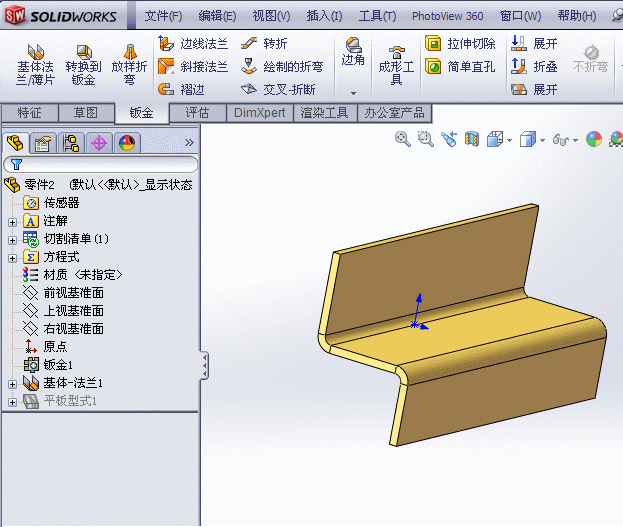Switch to the 评估 tab
The width and height of the screenshot is (623, 527).
(x=197, y=113)
